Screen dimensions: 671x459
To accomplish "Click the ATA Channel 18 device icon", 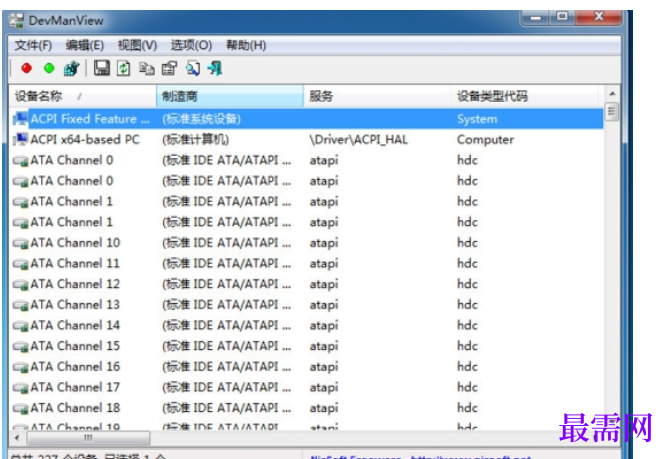I will click(20, 409).
